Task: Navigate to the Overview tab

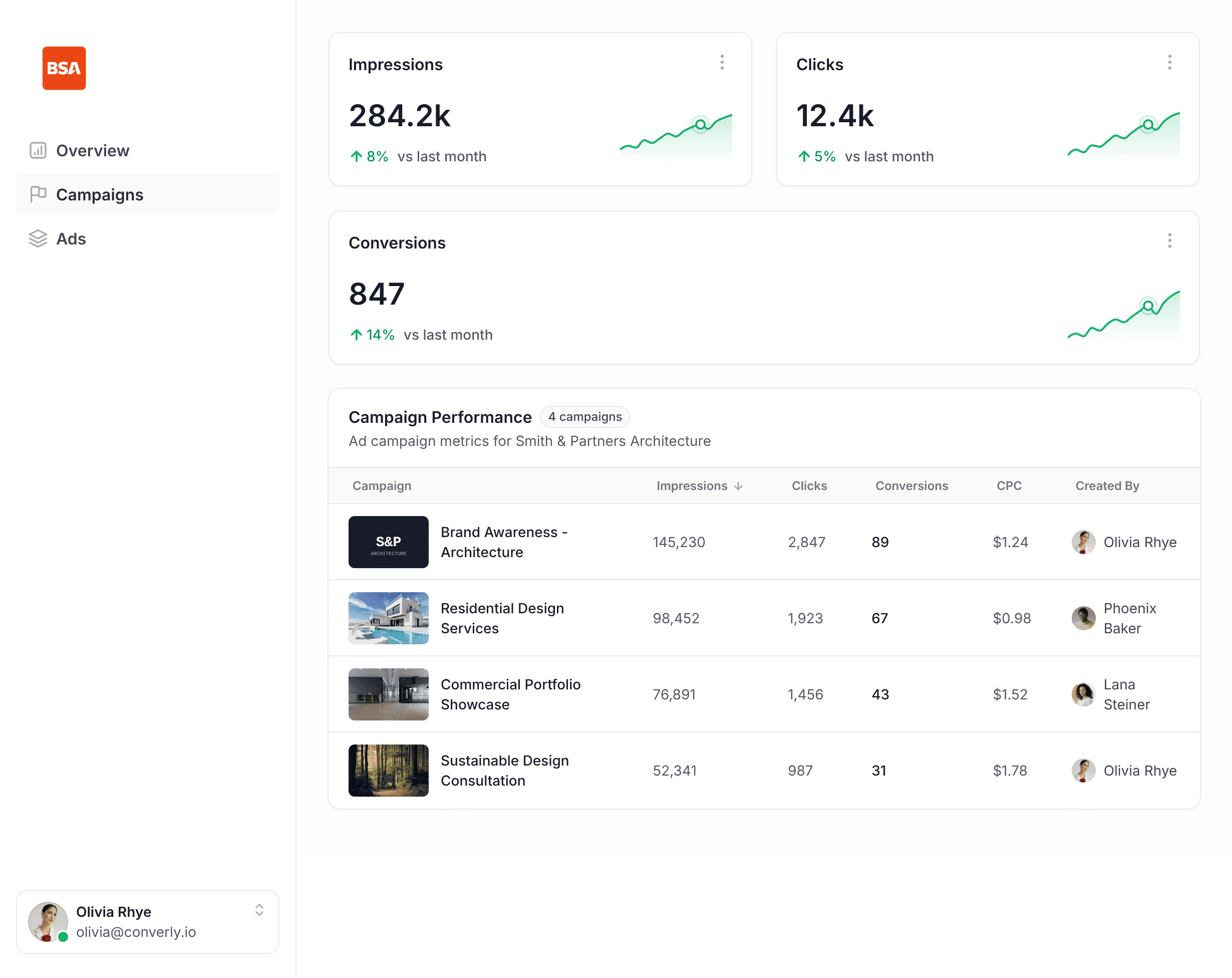Action: (x=92, y=150)
